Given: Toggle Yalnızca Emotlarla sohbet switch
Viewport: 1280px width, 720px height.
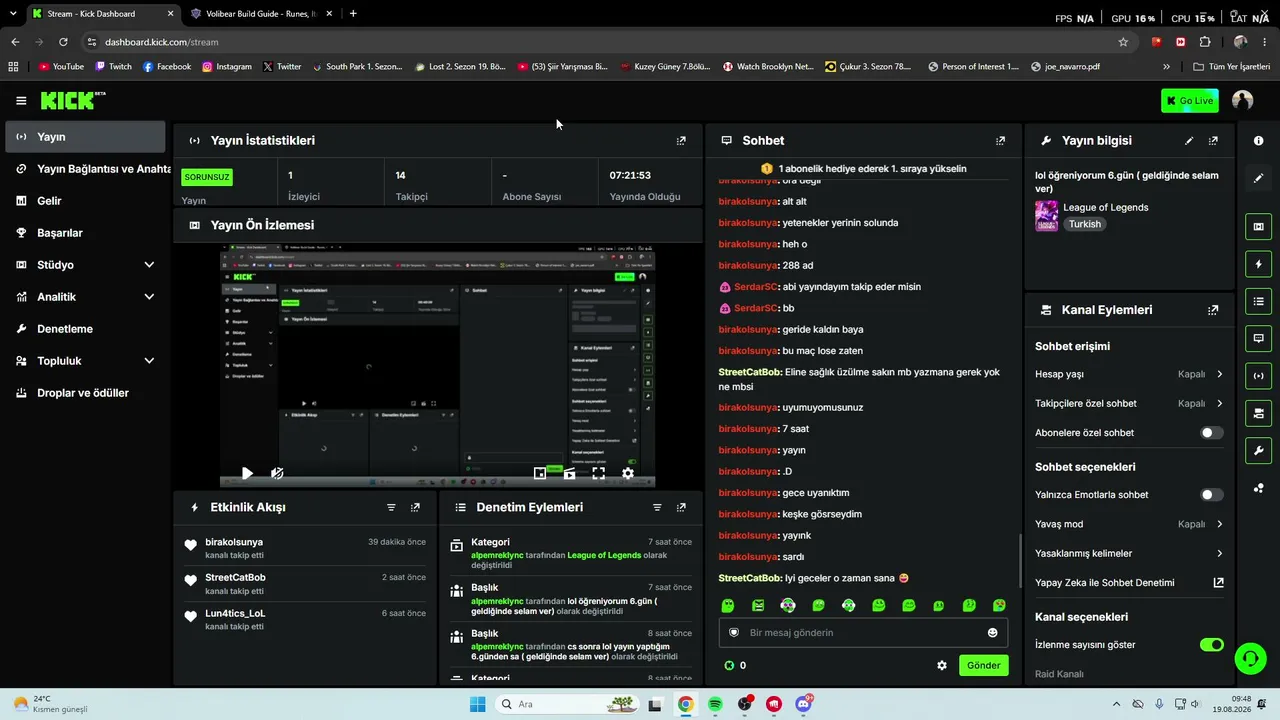Looking at the screenshot, I should (x=1211, y=495).
